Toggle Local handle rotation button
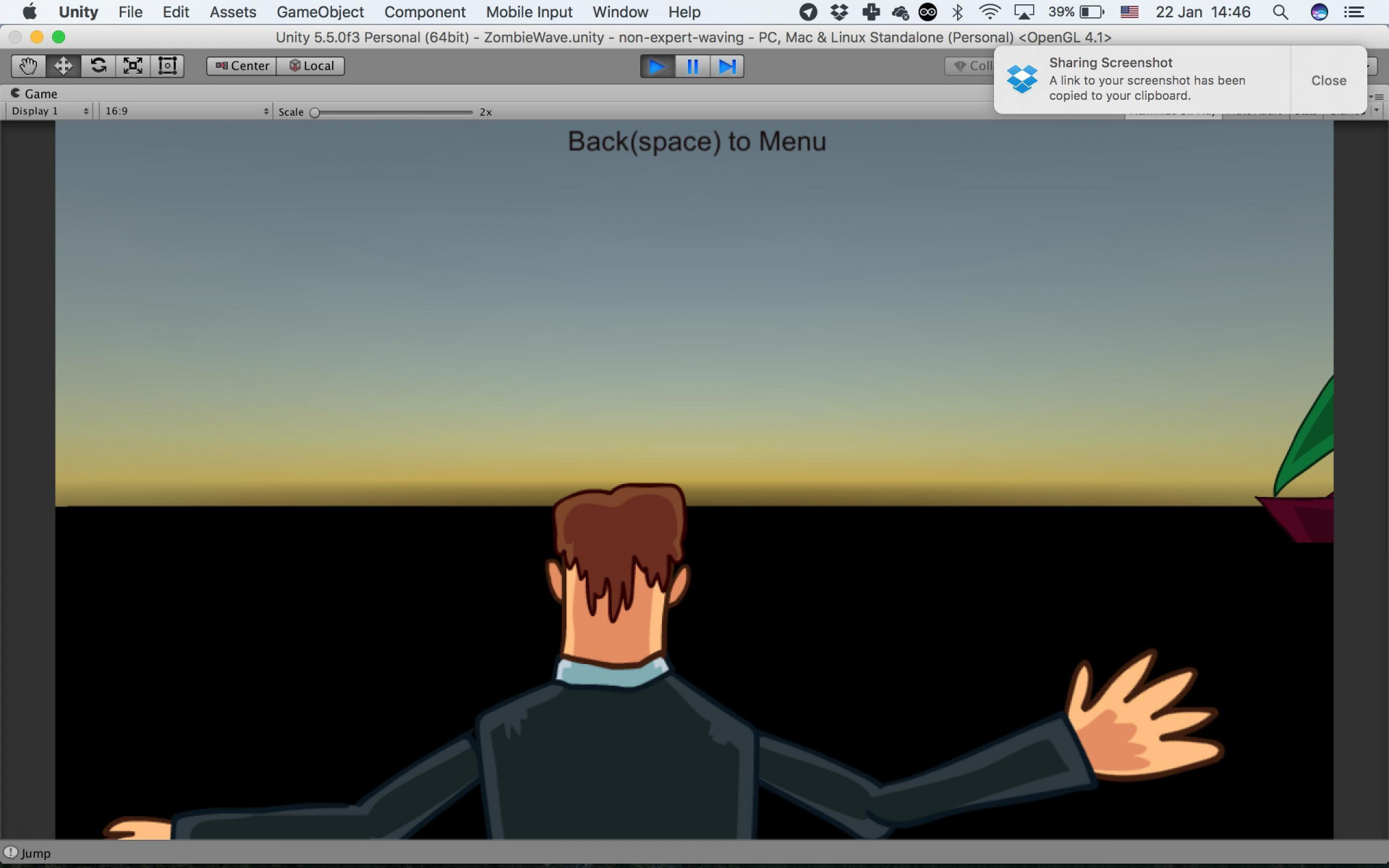Image resolution: width=1389 pixels, height=868 pixels. (310, 66)
